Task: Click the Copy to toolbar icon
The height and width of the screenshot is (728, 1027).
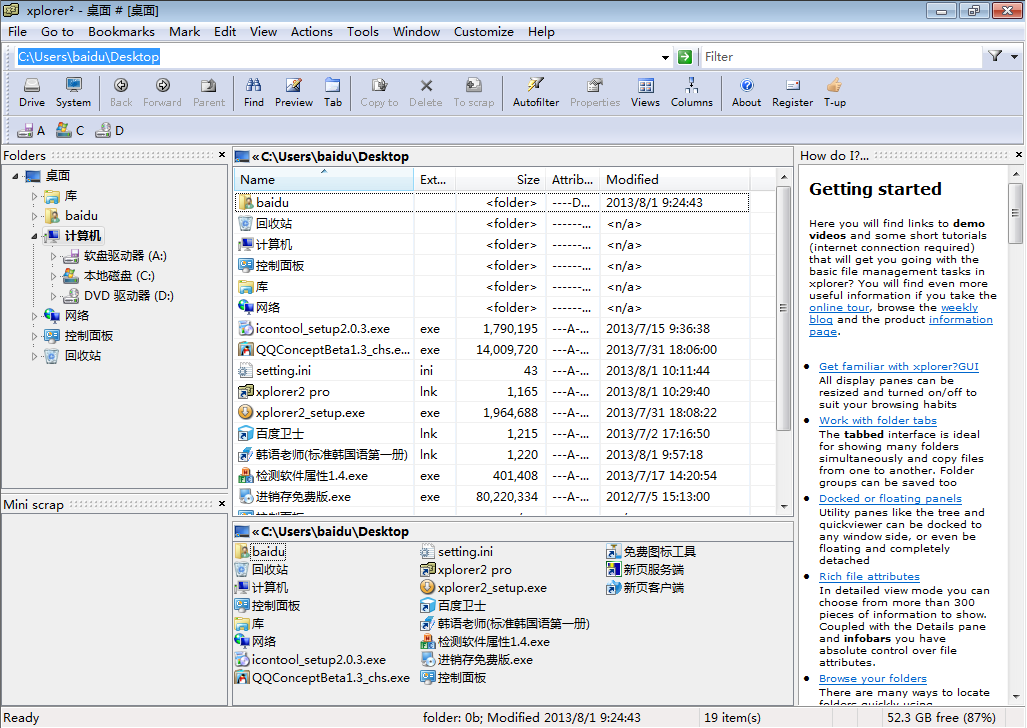Action: 379,92
